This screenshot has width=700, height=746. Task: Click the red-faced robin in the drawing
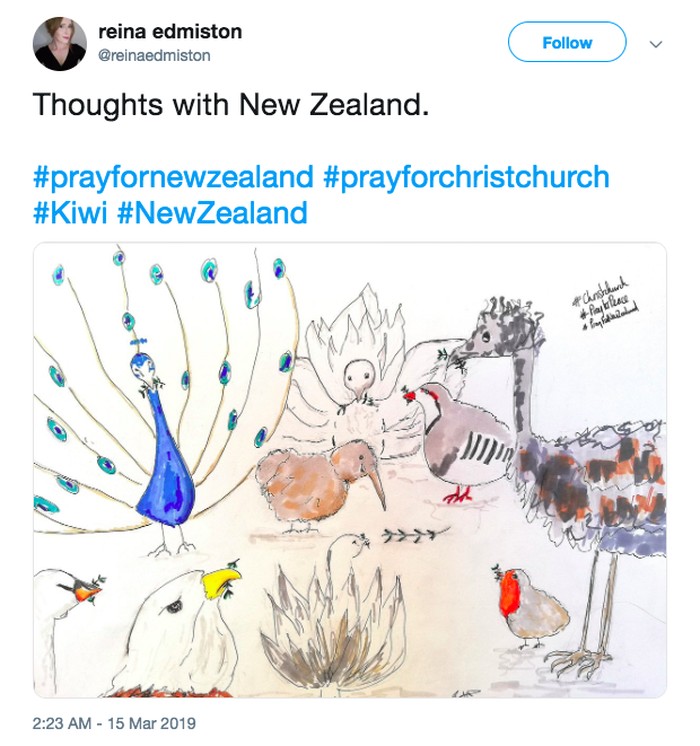tap(527, 603)
